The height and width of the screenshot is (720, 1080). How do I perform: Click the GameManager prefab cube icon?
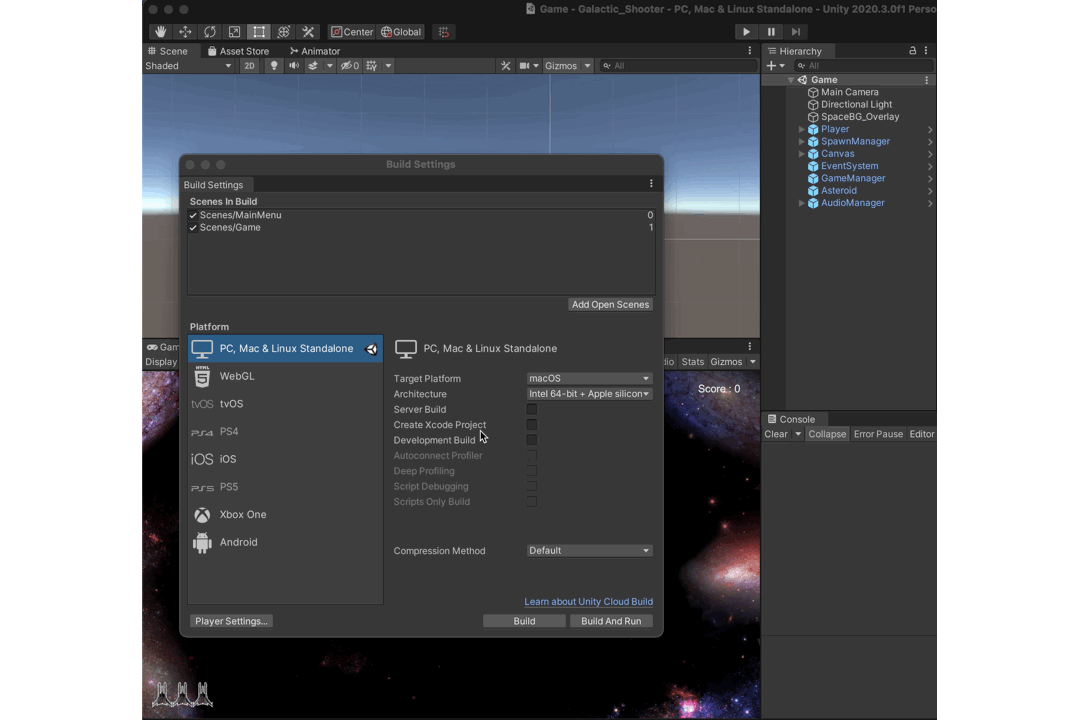point(813,178)
